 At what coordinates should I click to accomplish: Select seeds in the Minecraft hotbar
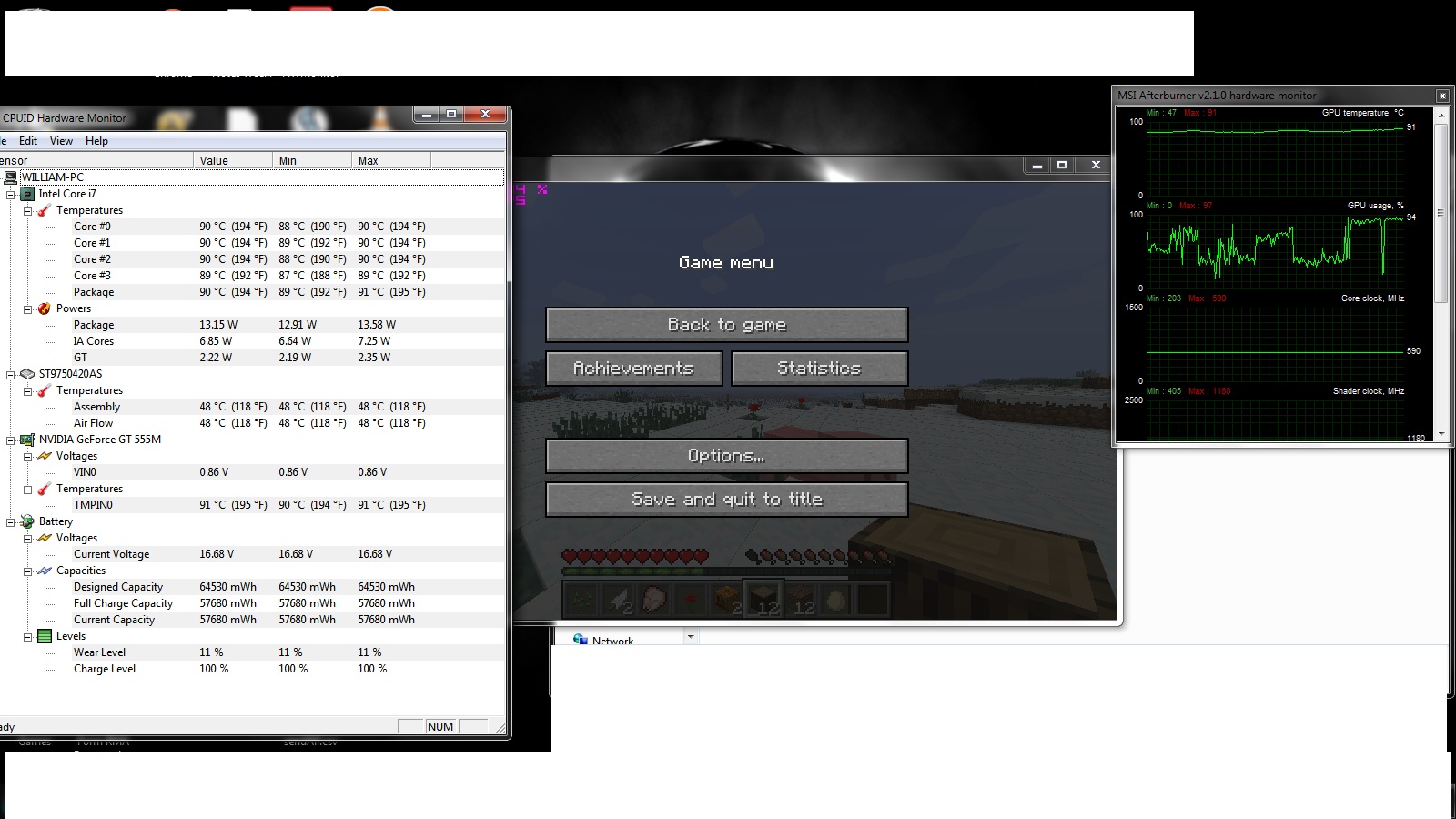tap(583, 599)
